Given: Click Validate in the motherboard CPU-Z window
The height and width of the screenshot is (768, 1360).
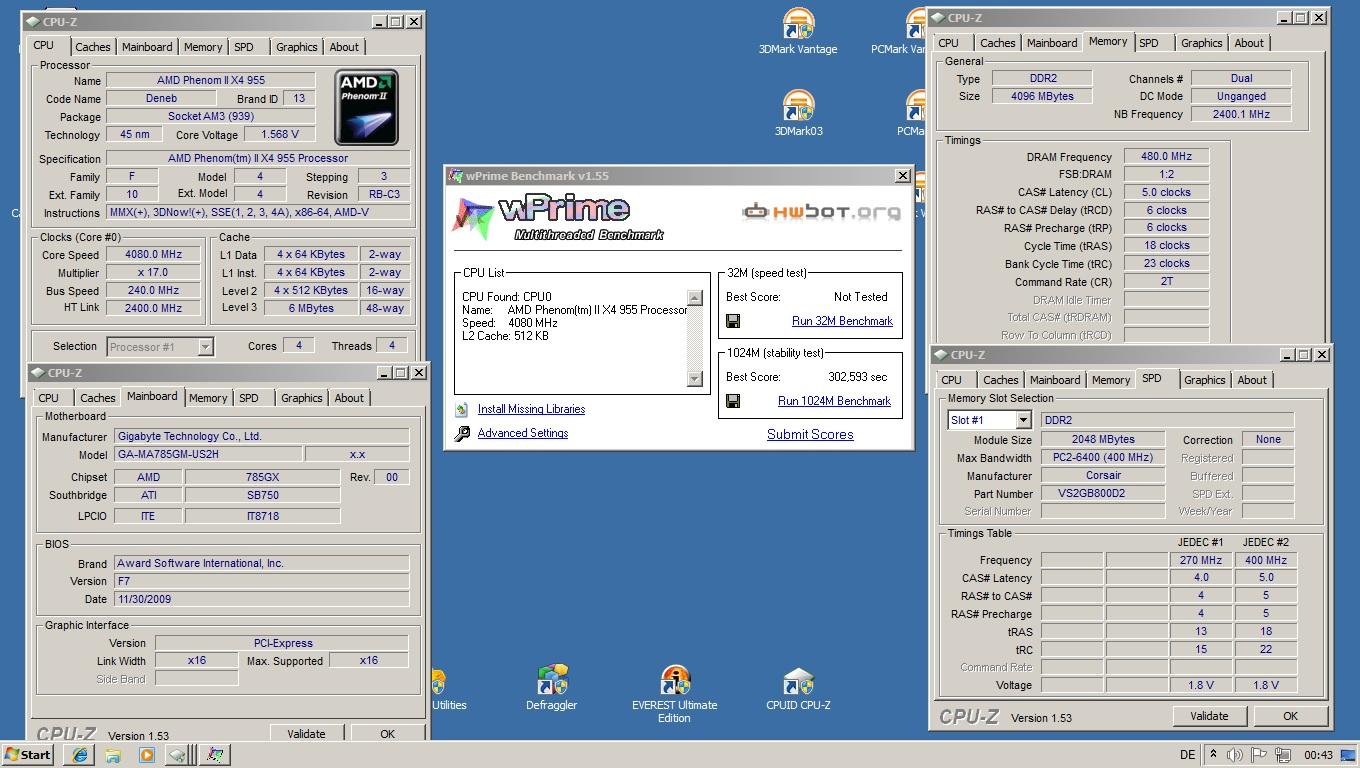Looking at the screenshot, I should tap(306, 734).
